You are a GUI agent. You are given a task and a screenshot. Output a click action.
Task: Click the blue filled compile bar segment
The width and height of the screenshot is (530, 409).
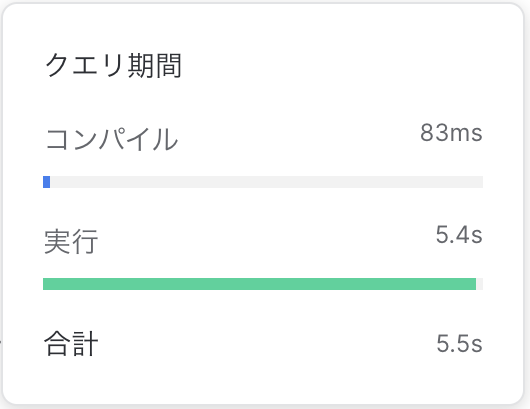[47, 182]
